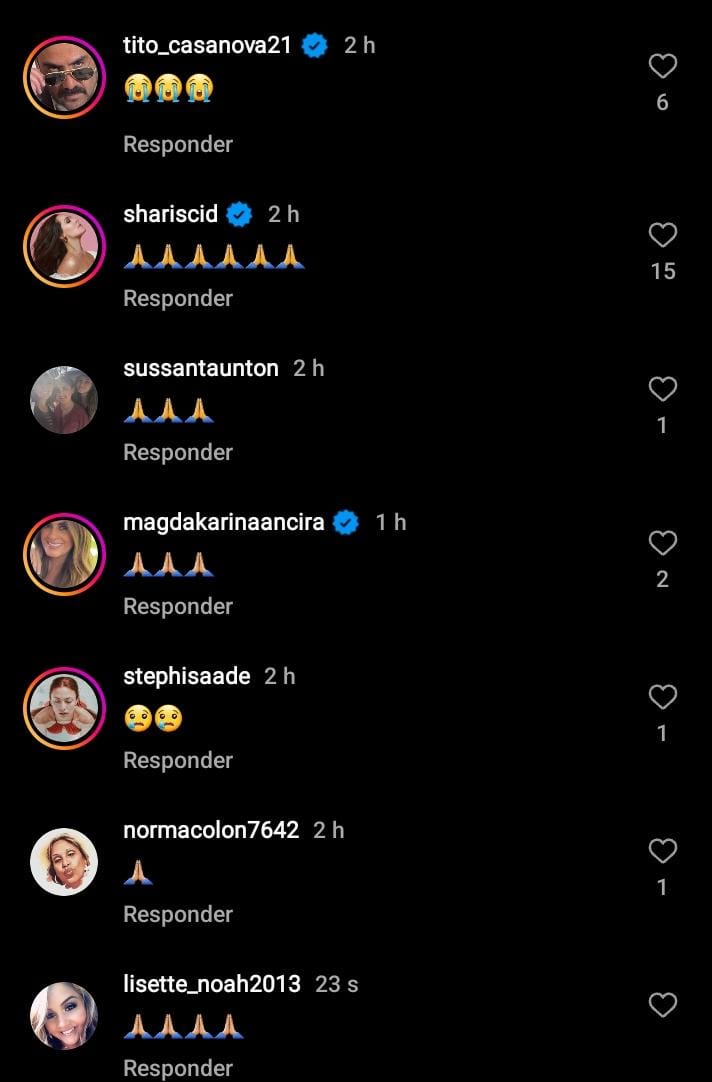This screenshot has height=1082, width=712.
Task: Like lisette_noah2013's comment
Action: tap(662, 1005)
